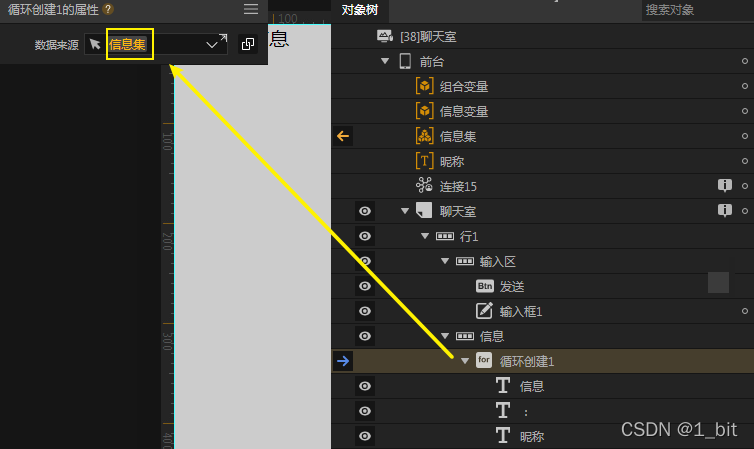Collapse the 输入区 node
The width and height of the screenshot is (754, 449).
(445, 261)
